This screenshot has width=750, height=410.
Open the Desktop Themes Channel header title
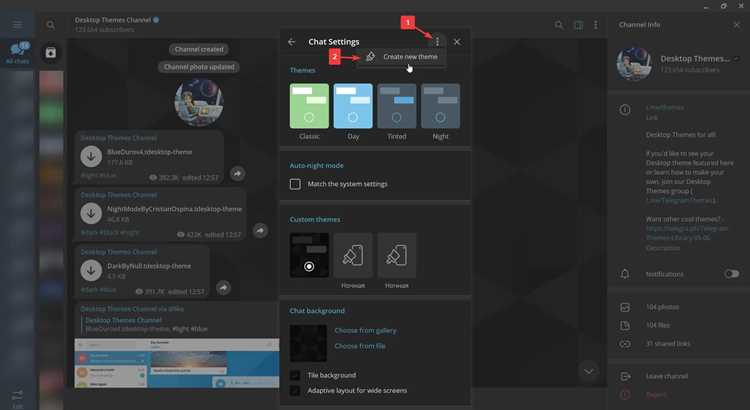pos(113,20)
